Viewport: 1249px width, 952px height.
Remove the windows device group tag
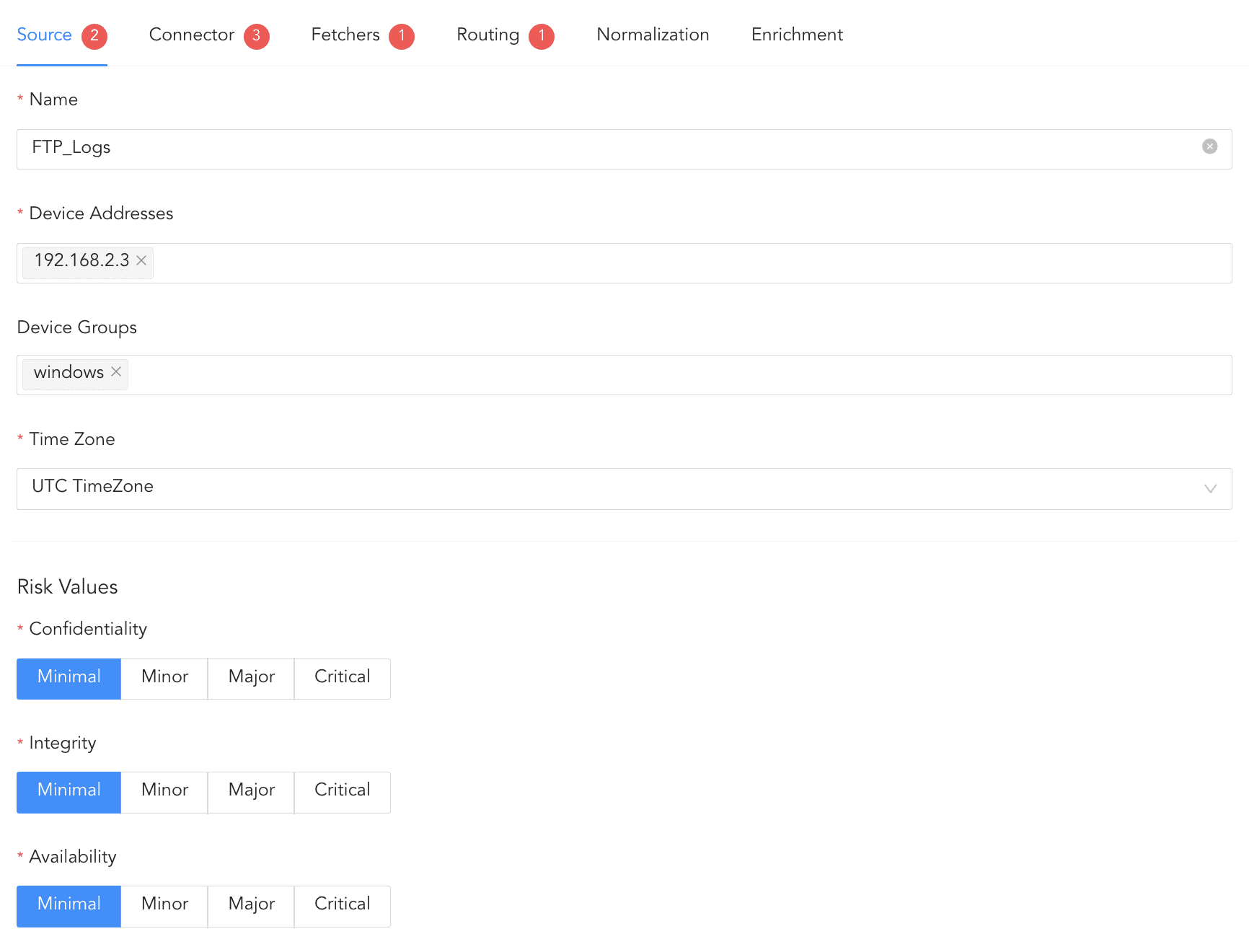[116, 372]
